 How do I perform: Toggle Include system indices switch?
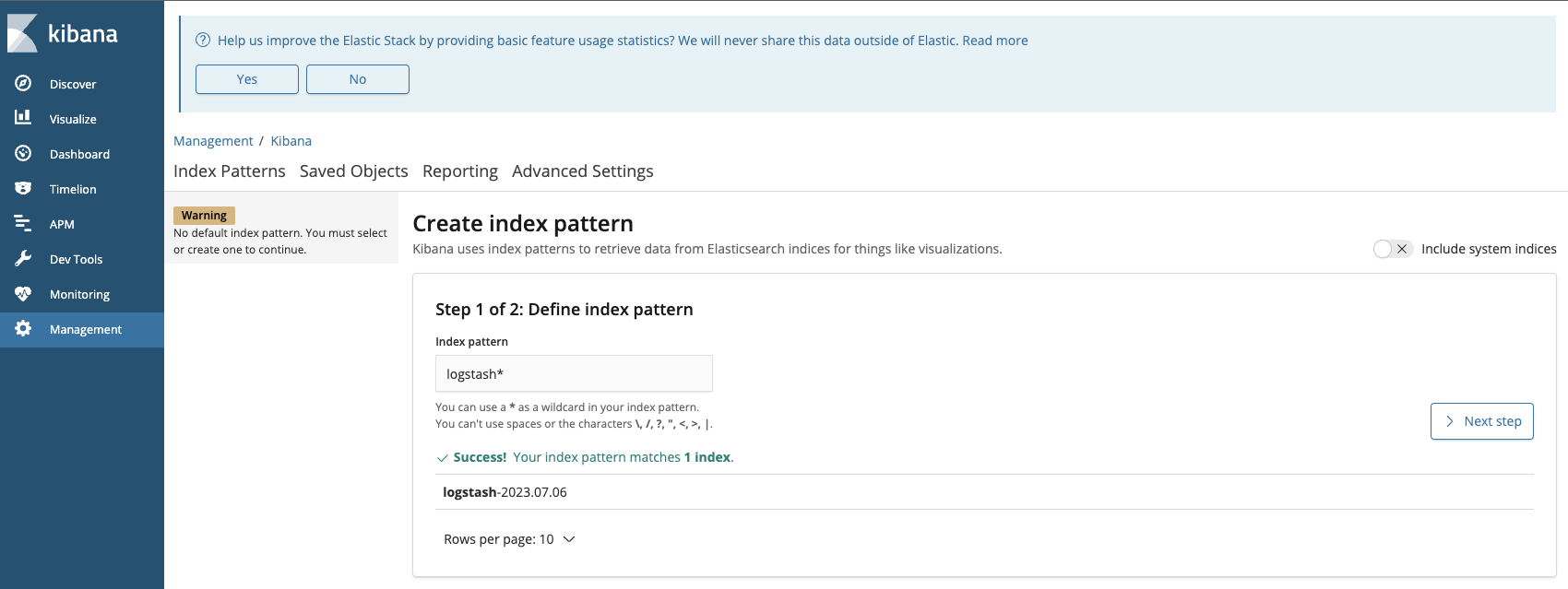tap(1392, 249)
